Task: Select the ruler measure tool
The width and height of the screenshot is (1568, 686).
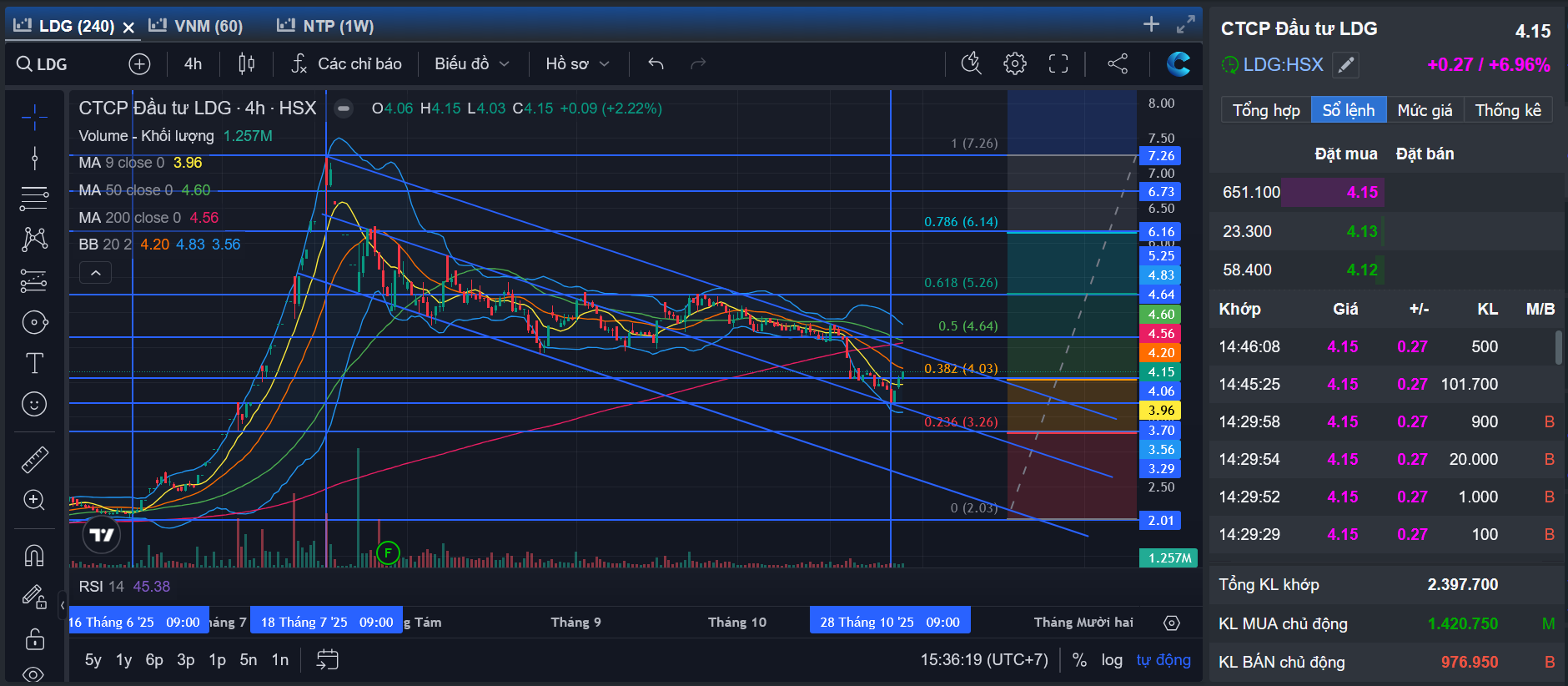Action: click(x=34, y=459)
